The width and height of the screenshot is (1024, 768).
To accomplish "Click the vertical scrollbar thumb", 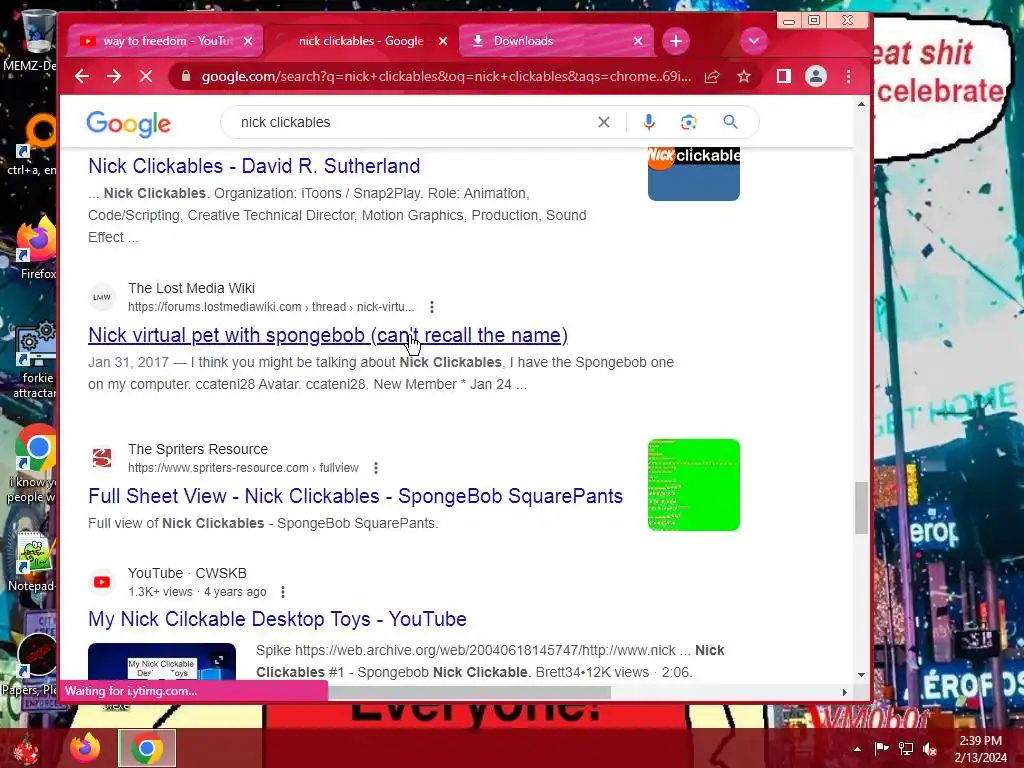I will coord(861,507).
